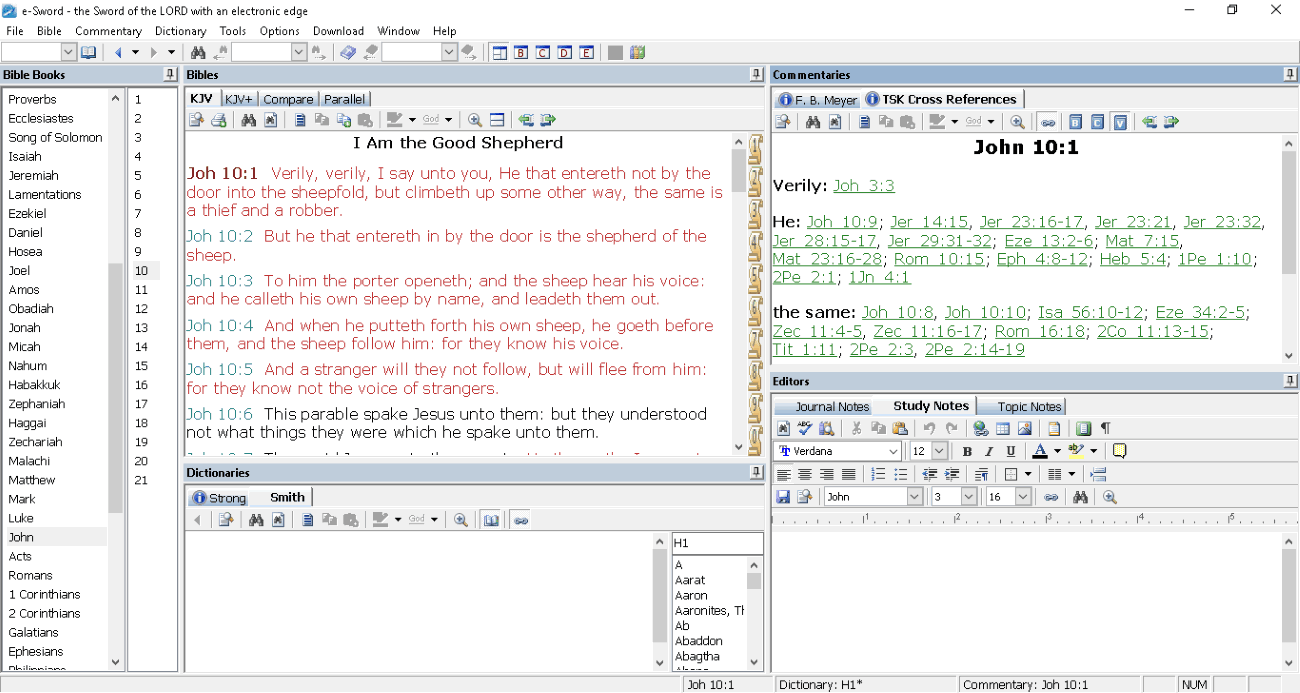The width and height of the screenshot is (1300, 693).
Task: Open dictionary book icon in Dictionaries toolbar
Action: 491,520
